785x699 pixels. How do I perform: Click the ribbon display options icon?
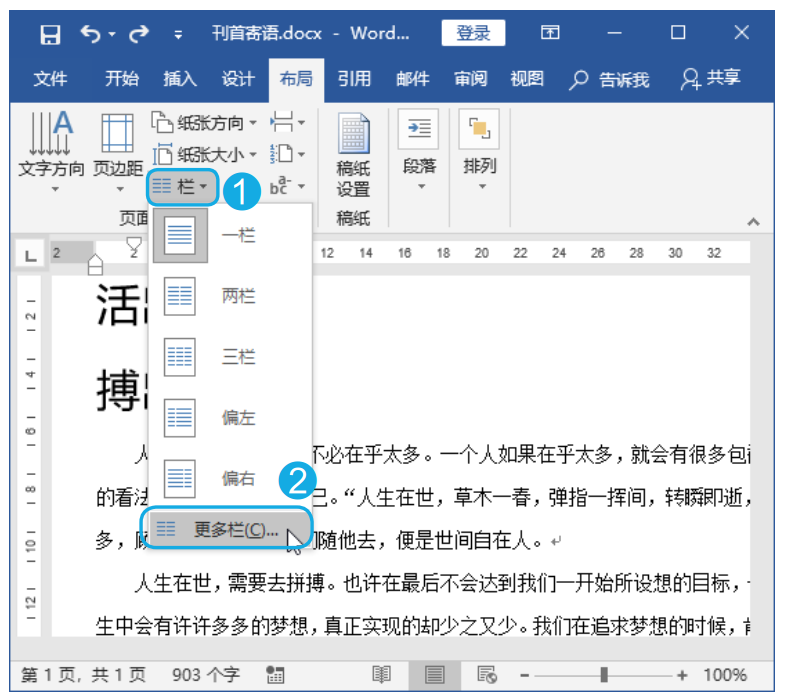550,33
